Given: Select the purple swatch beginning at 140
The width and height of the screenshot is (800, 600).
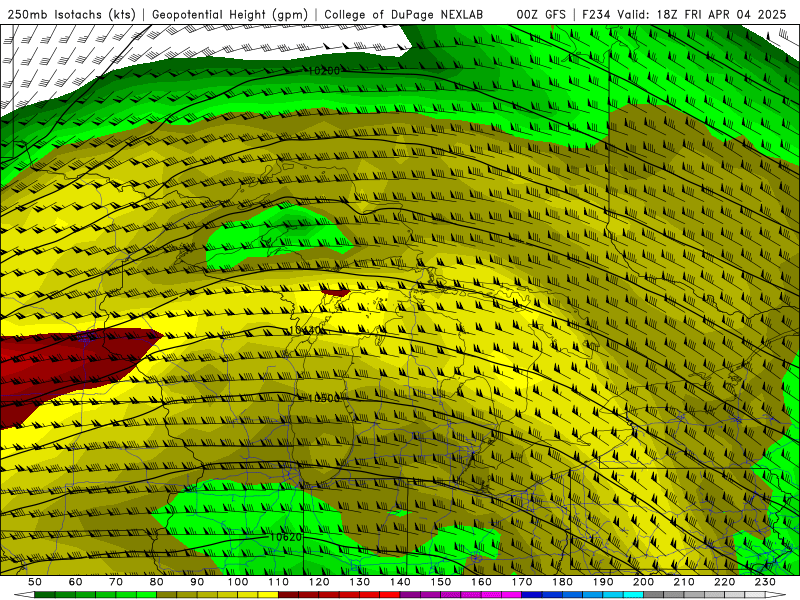Looking at the screenshot, I should (410, 594).
